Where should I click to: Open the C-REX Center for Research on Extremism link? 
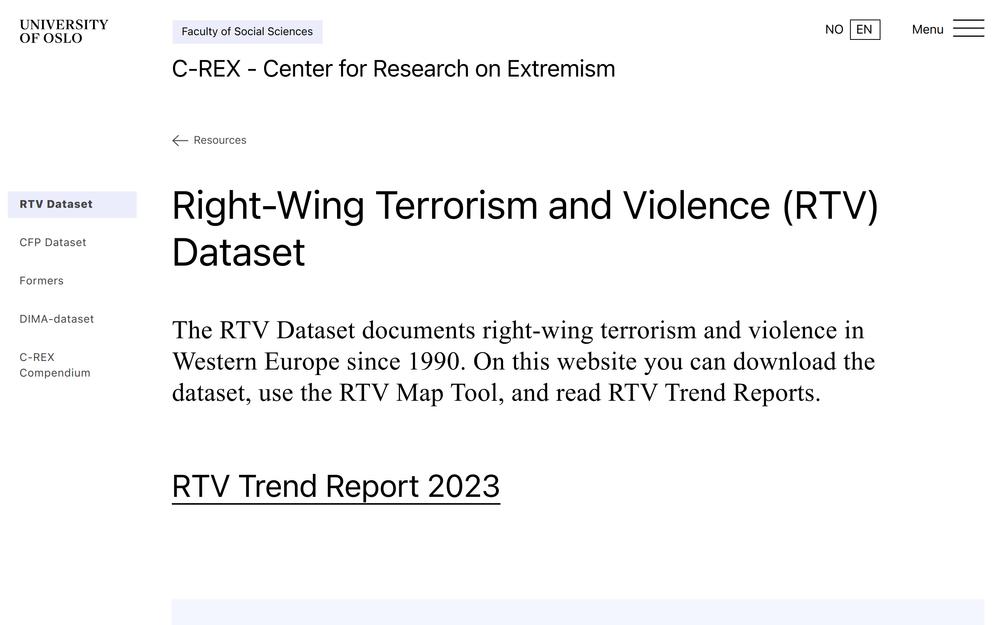(393, 69)
